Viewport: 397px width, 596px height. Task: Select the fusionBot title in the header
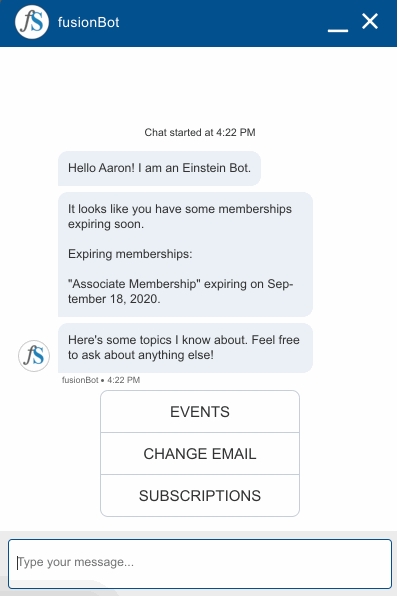[x=89, y=22]
